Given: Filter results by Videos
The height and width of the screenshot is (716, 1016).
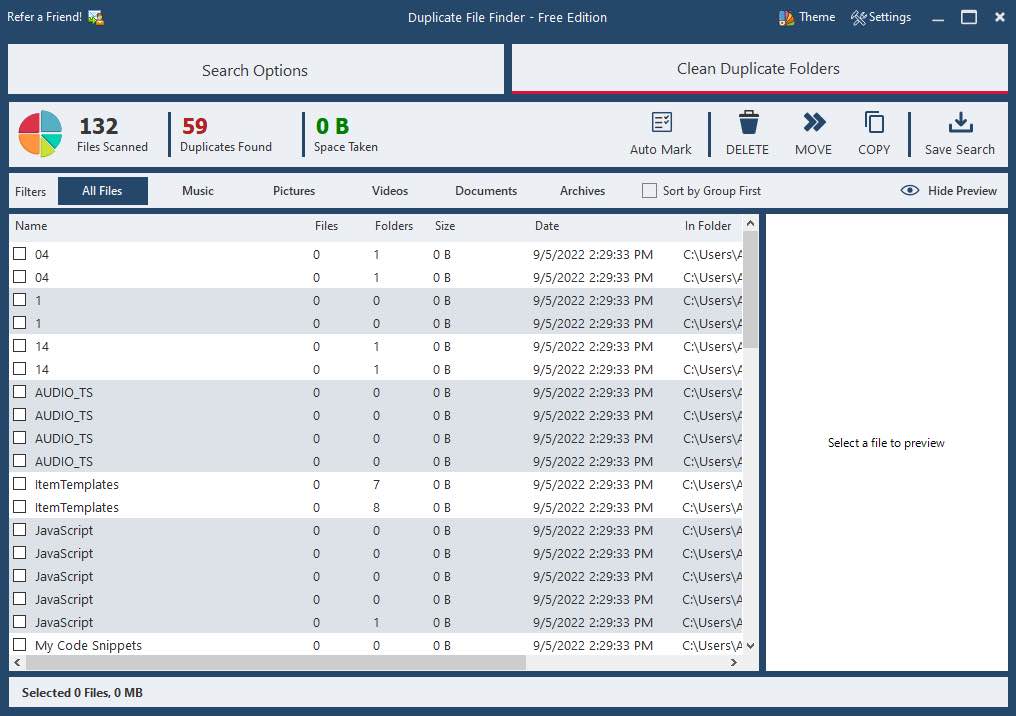Looking at the screenshot, I should (x=389, y=191).
